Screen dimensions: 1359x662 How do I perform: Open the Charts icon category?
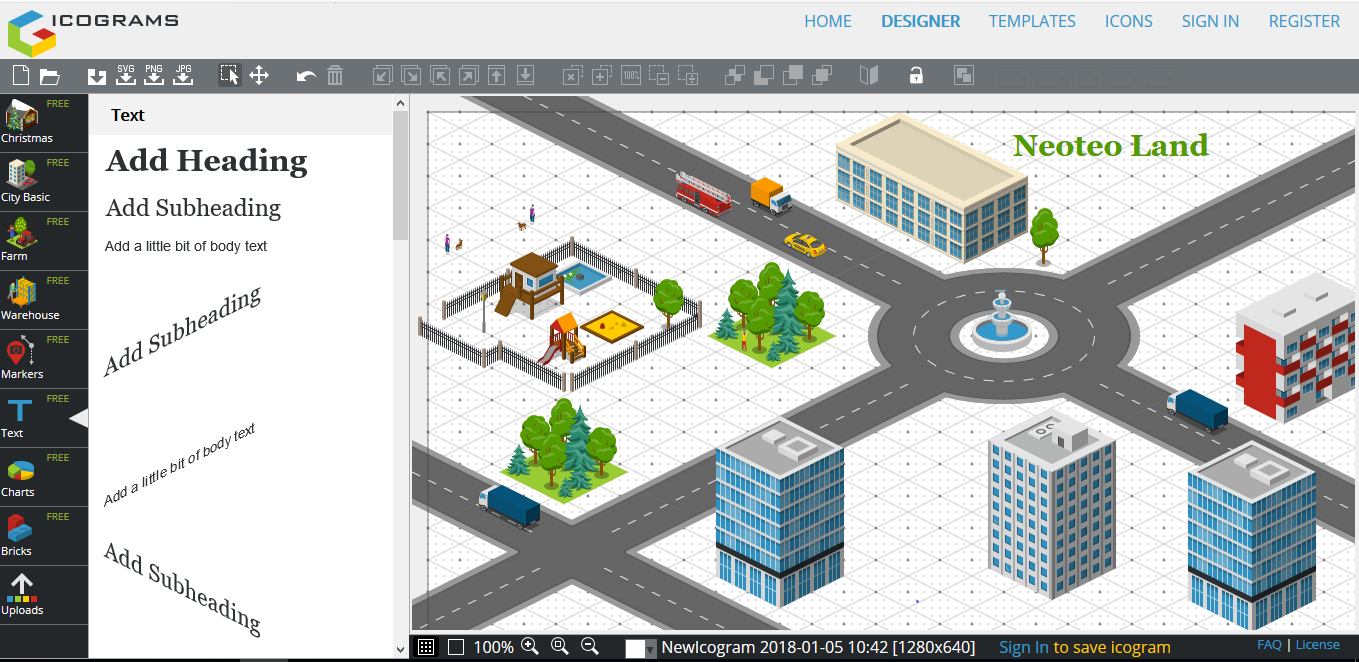click(20, 477)
